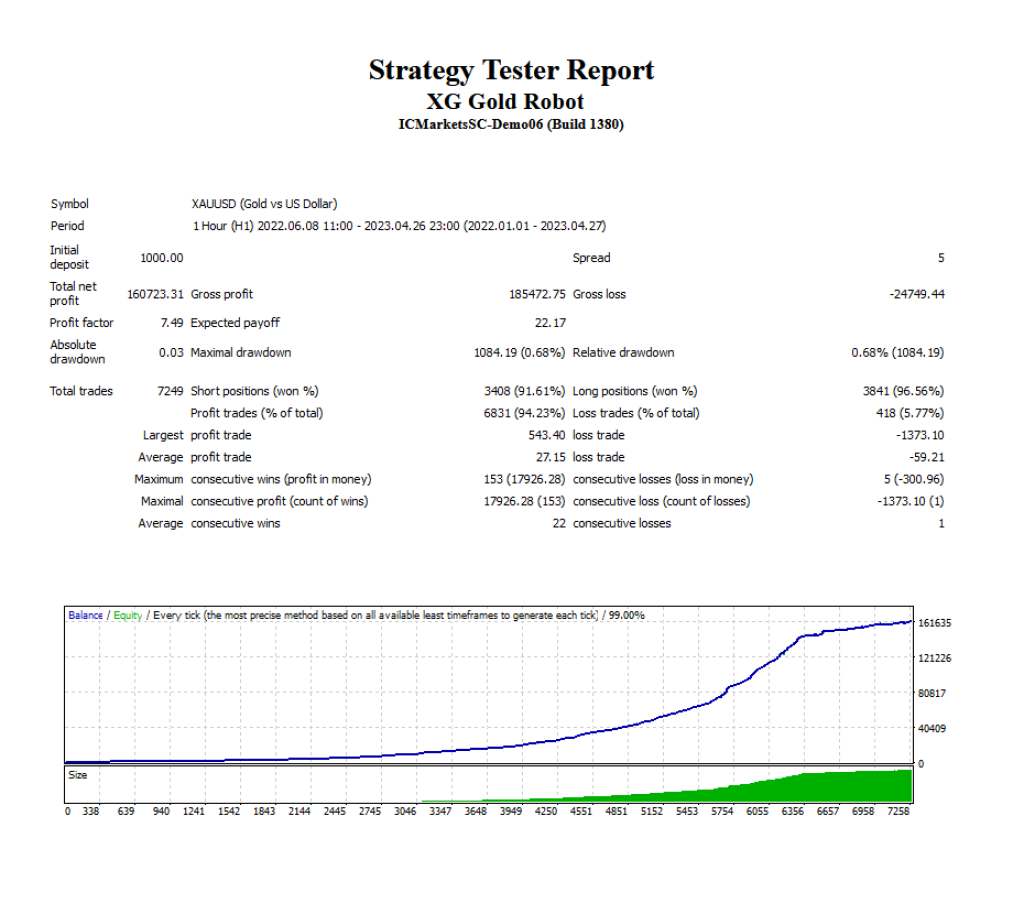1024x914 pixels.
Task: Click the Strategy Tester Report heading
Action: click(x=511, y=70)
